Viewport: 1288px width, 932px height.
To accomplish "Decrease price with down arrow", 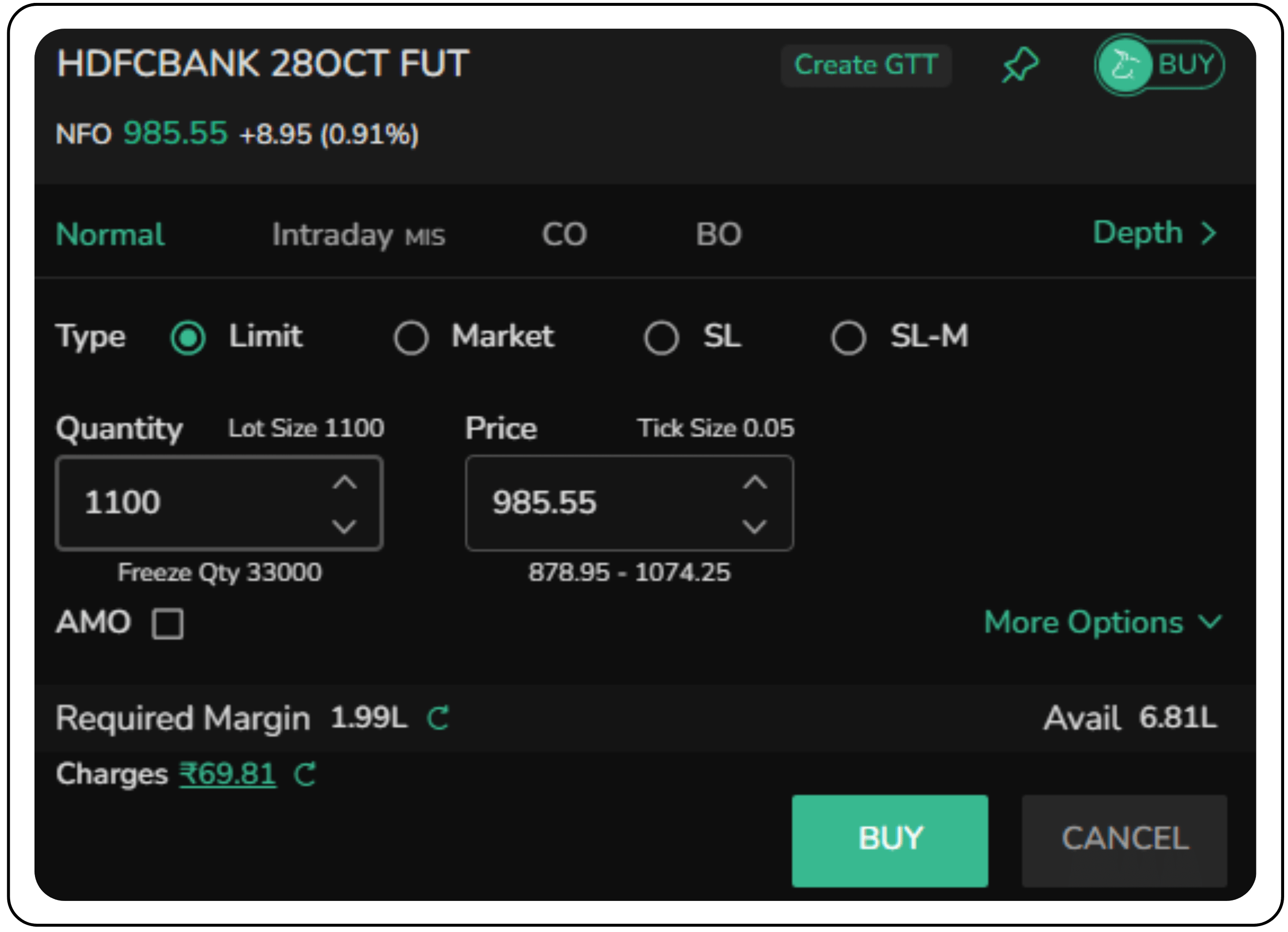I will [755, 527].
